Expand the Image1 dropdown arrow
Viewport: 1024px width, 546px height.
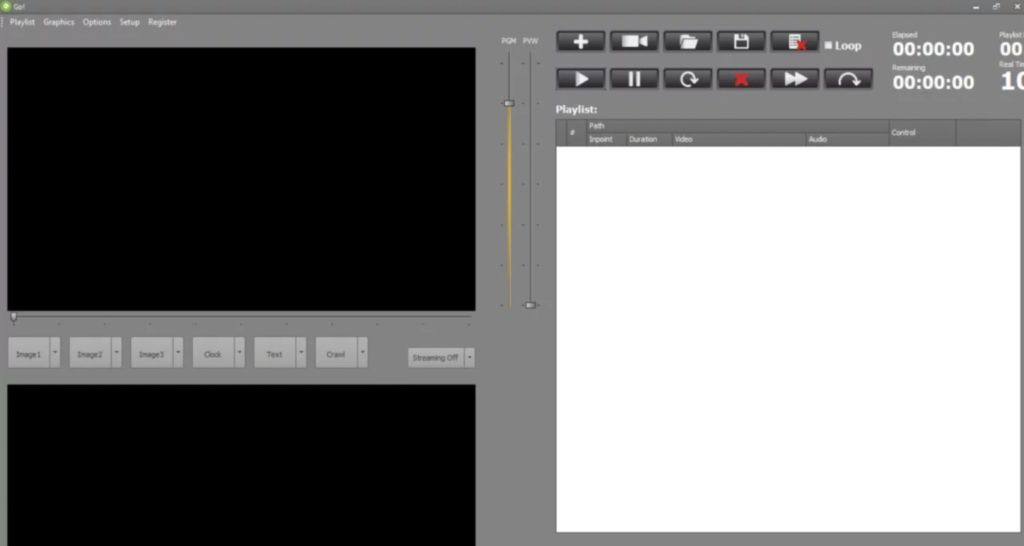[x=55, y=353]
